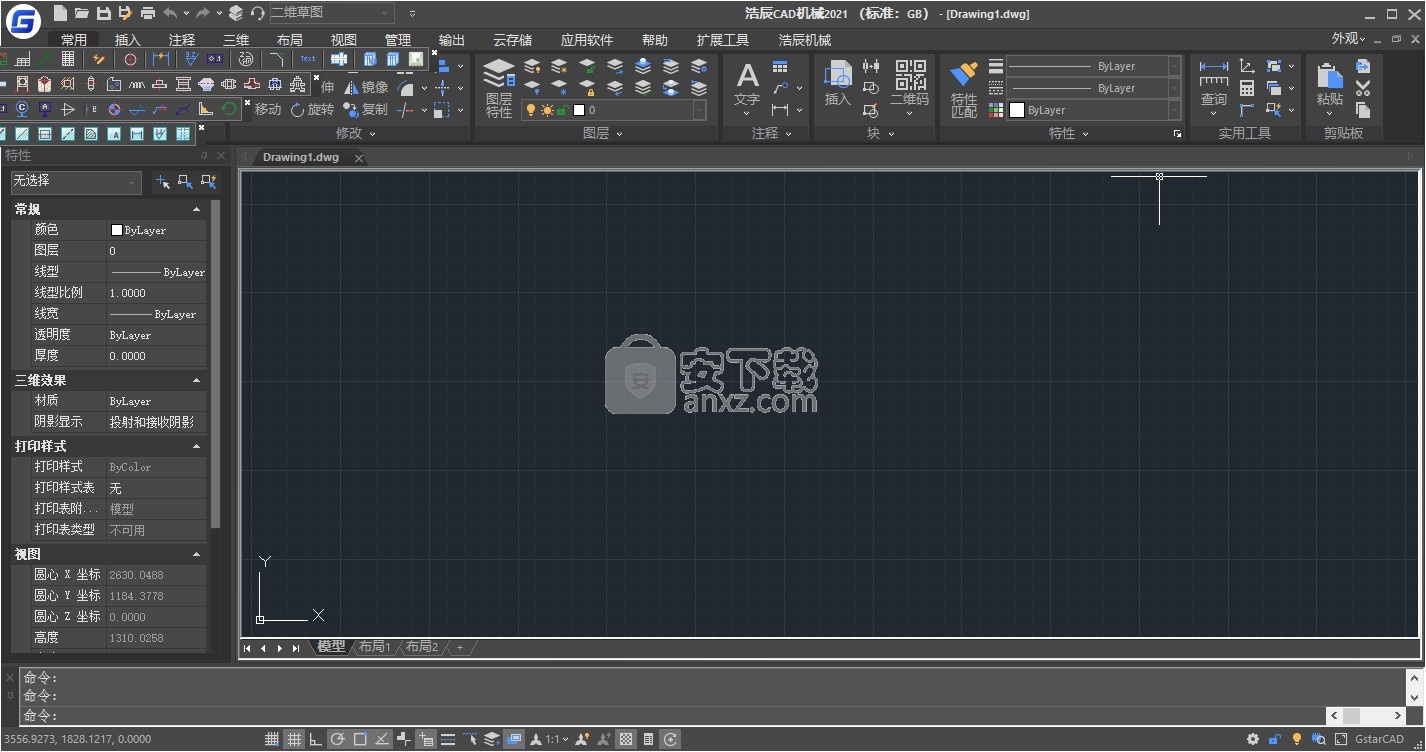This screenshot has height=752, width=1426.
Task: Click the table icon in 注释 panel
Action: tap(780, 66)
